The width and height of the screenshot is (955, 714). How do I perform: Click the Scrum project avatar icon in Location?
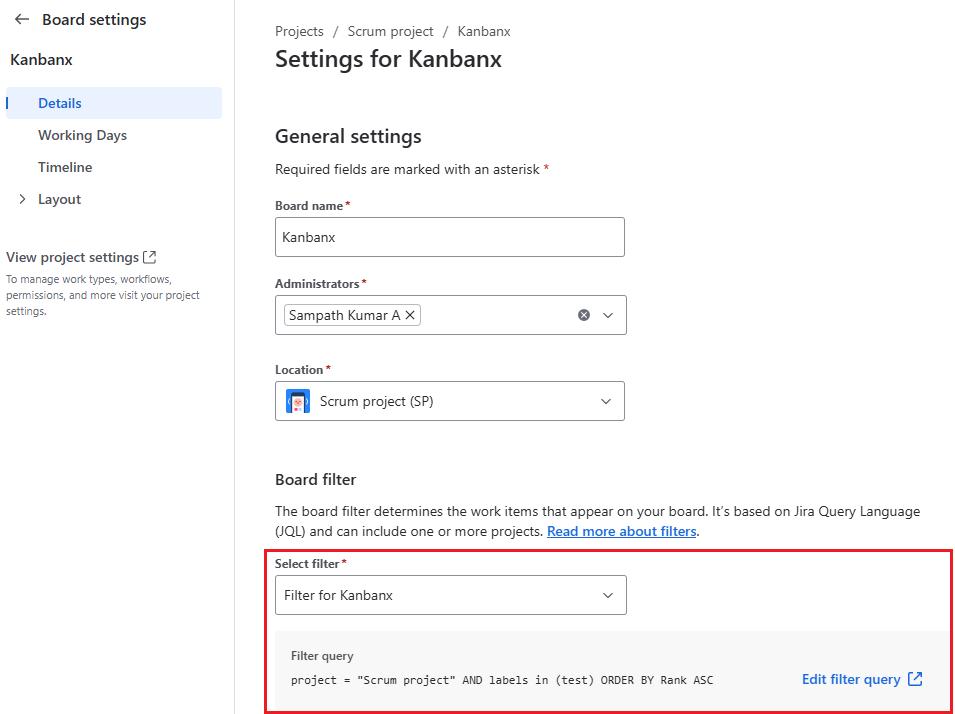[x=297, y=401]
